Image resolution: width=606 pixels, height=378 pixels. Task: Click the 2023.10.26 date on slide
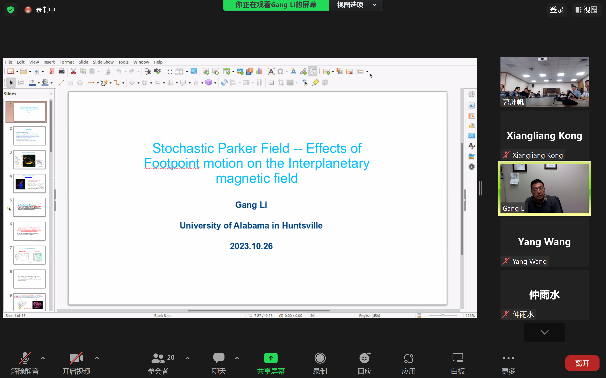coord(251,246)
